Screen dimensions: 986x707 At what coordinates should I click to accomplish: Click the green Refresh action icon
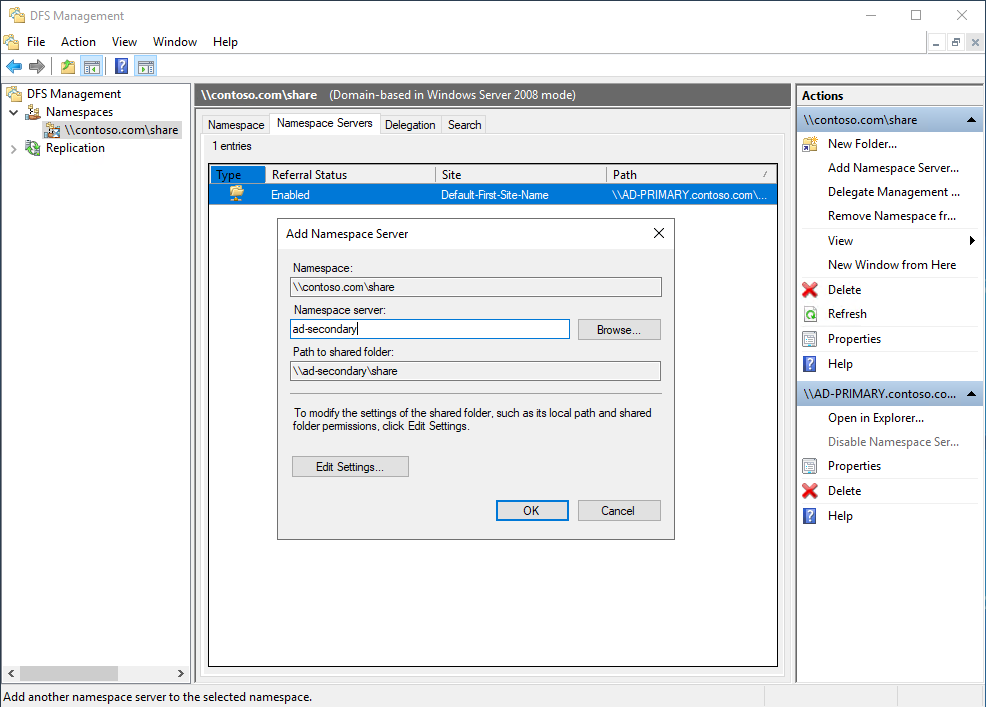(x=810, y=314)
